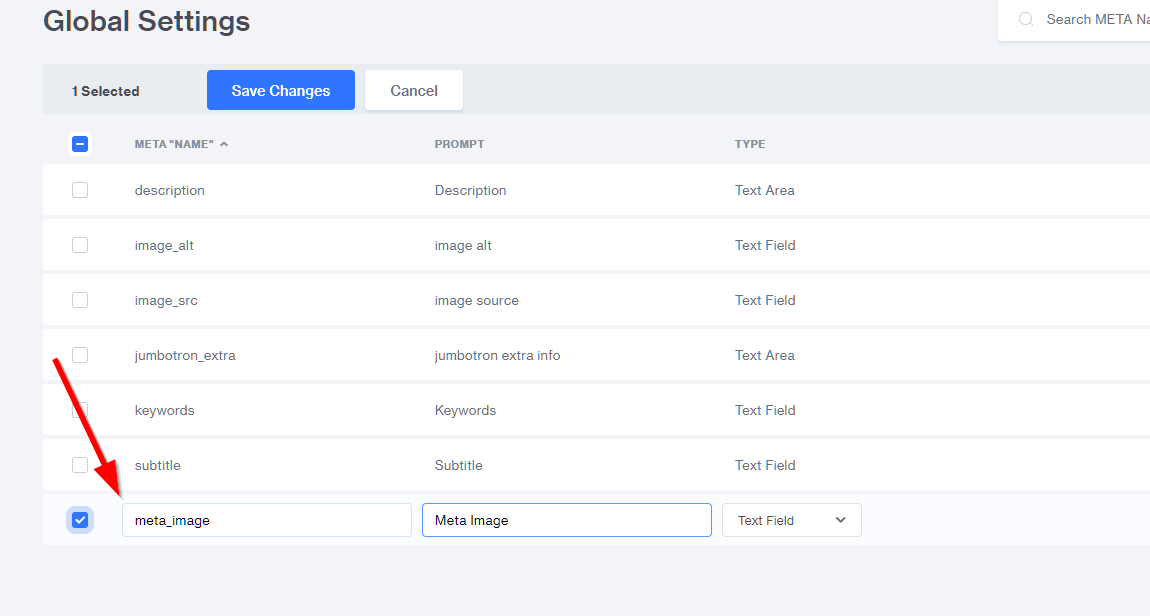Check the image_alt row checkbox
This screenshot has height=616, width=1150.
80,245
